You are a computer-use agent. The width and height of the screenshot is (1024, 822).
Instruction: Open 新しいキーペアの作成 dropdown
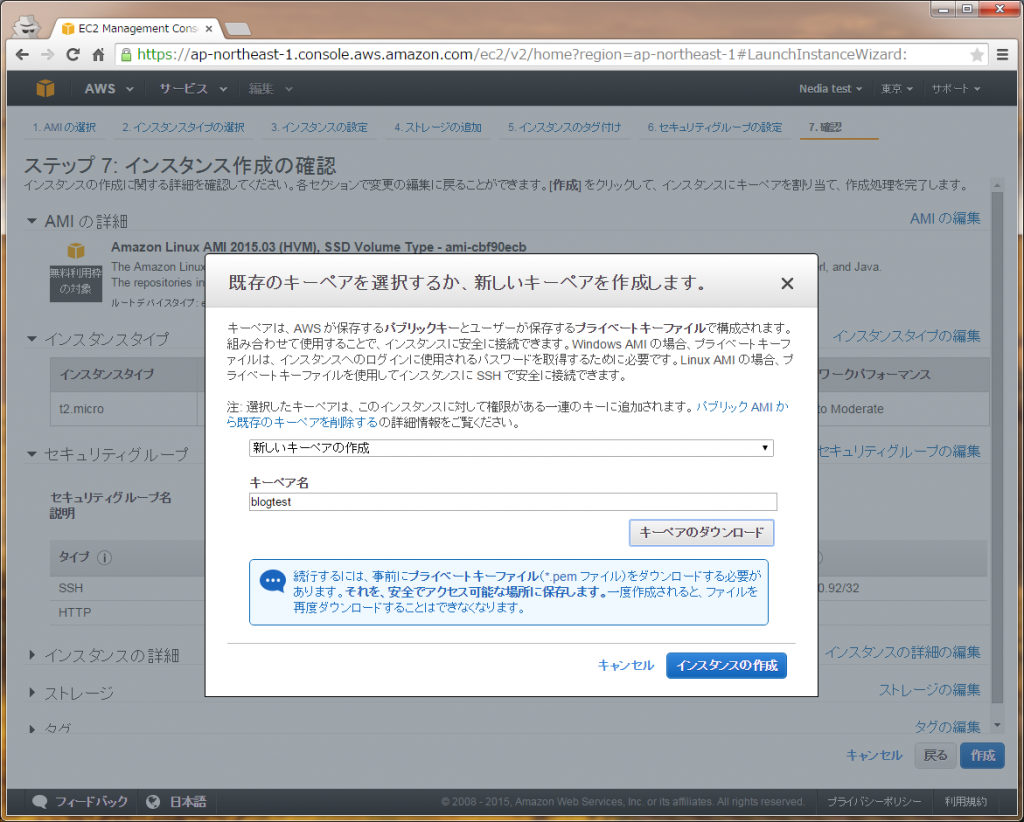pos(511,448)
